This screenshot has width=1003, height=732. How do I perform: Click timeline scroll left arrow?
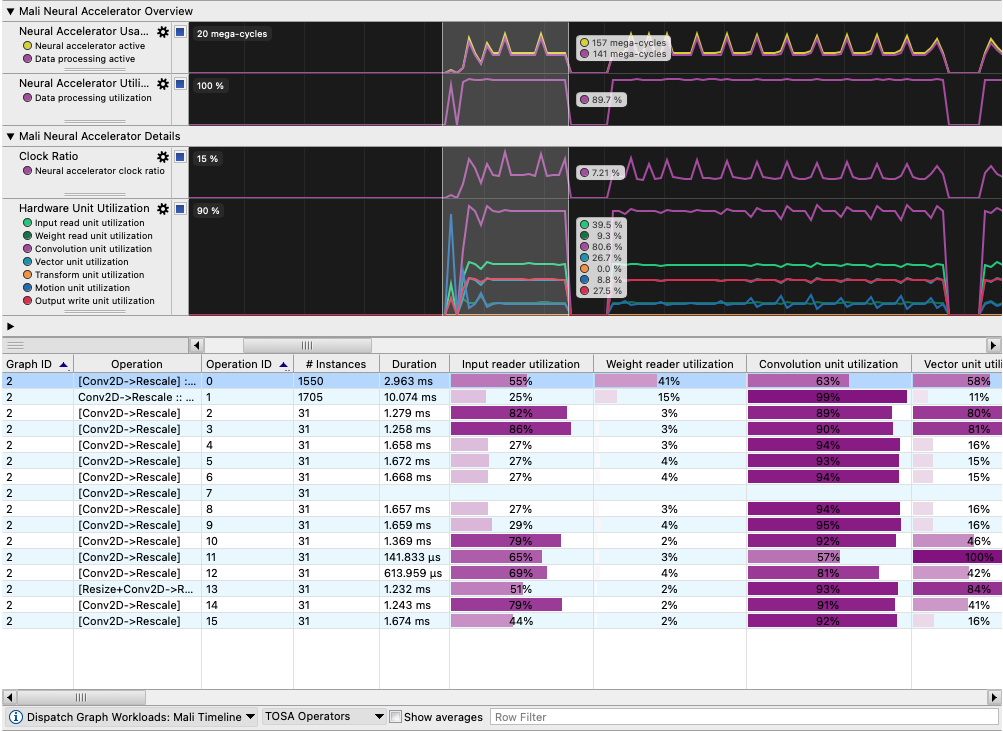[196, 346]
